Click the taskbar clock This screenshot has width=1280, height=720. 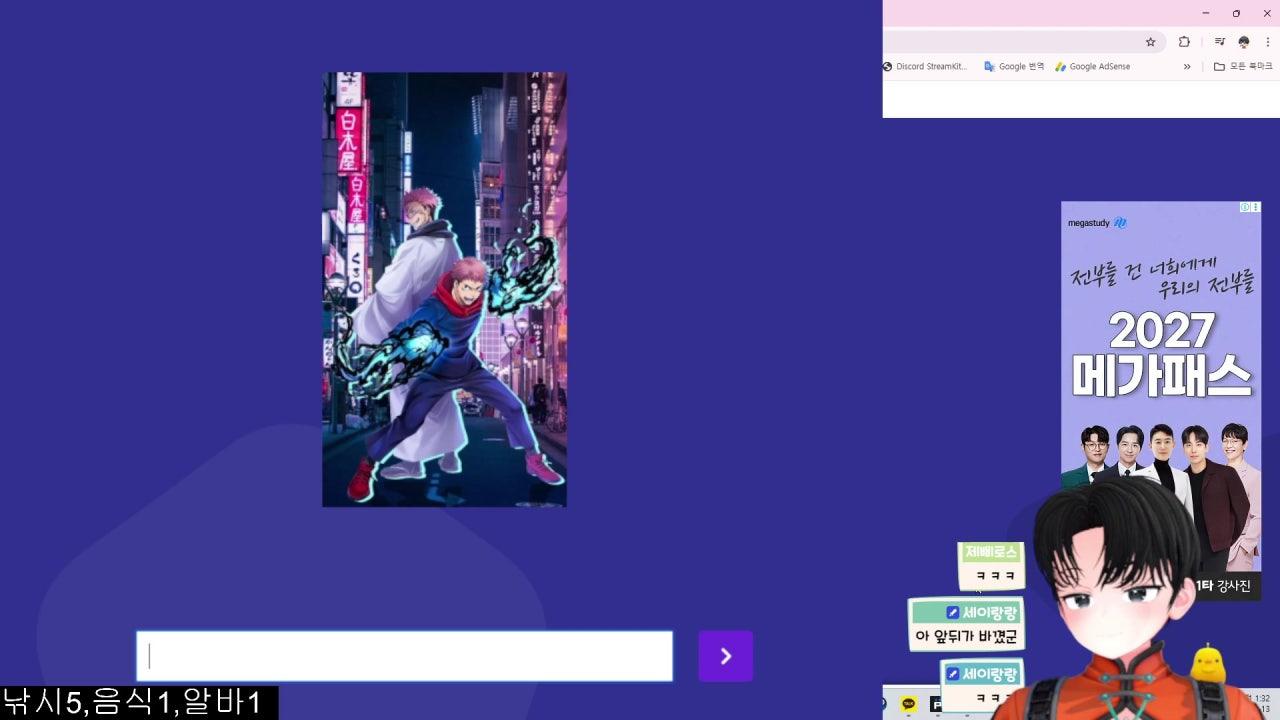click(x=1261, y=703)
